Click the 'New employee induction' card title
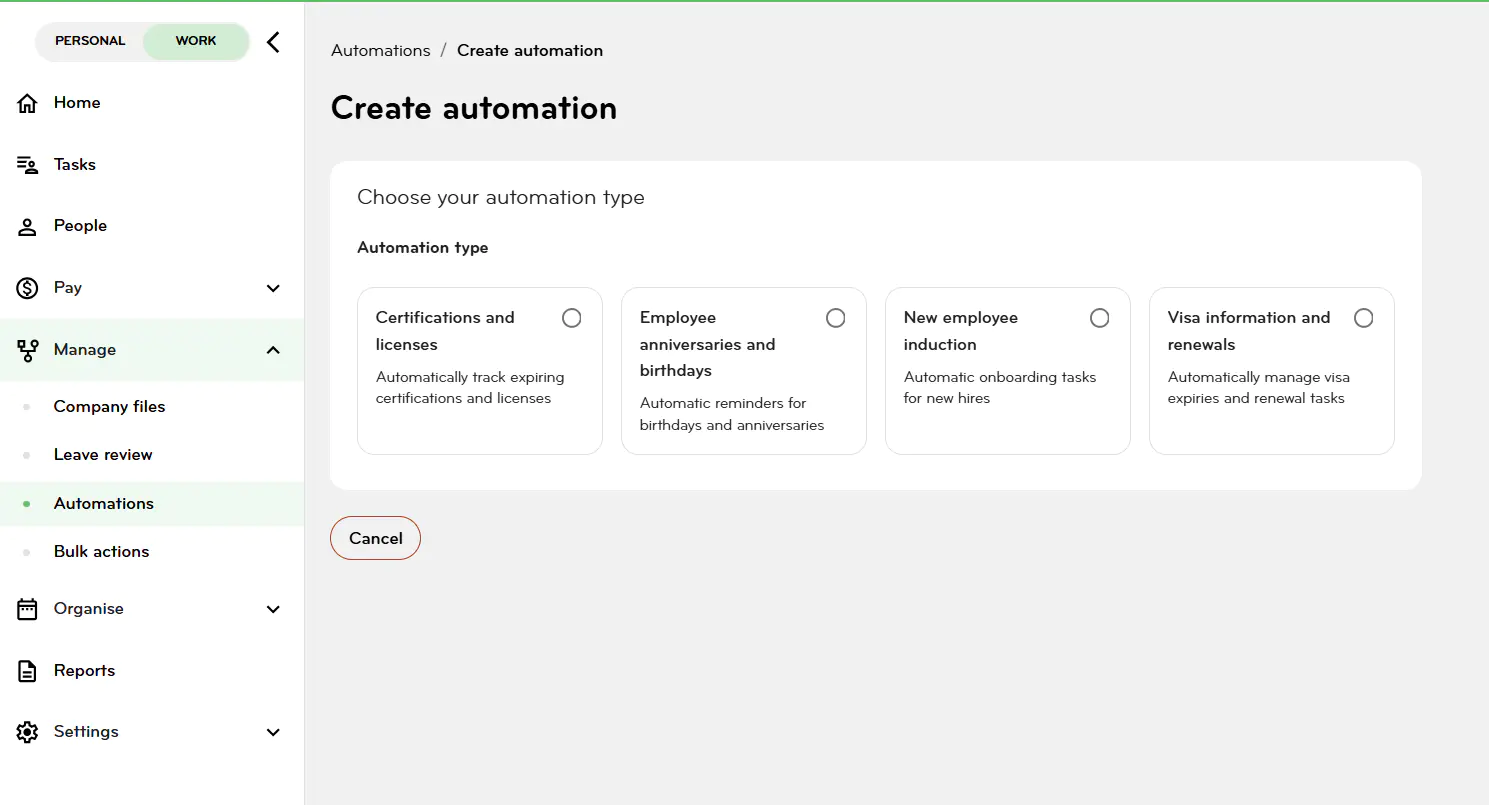 coord(961,331)
